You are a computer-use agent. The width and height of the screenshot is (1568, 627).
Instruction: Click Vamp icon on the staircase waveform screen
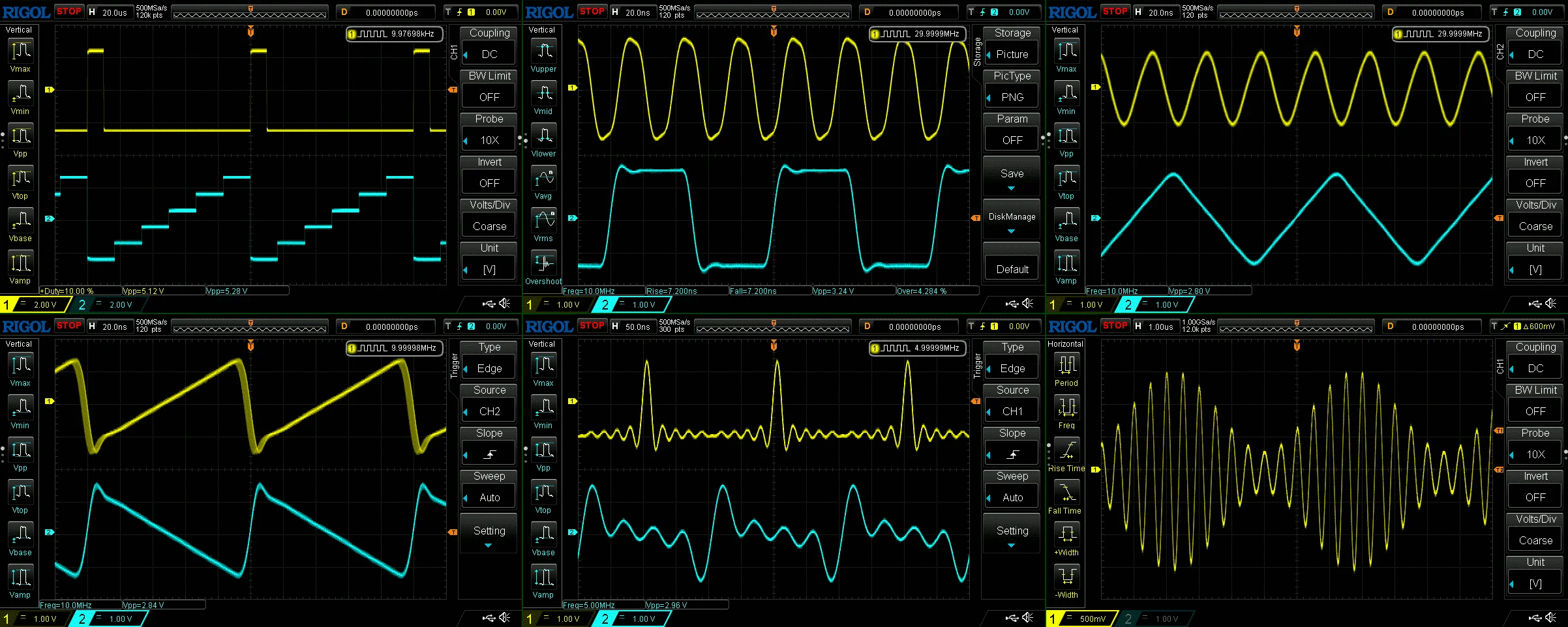coord(20,263)
